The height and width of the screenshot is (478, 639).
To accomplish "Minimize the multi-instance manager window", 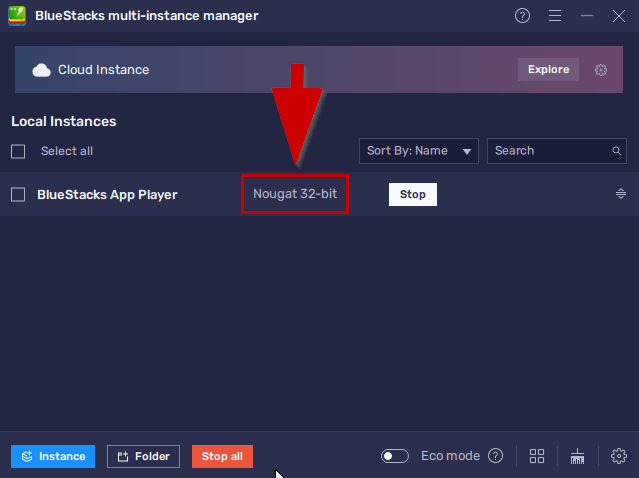I will (x=587, y=16).
